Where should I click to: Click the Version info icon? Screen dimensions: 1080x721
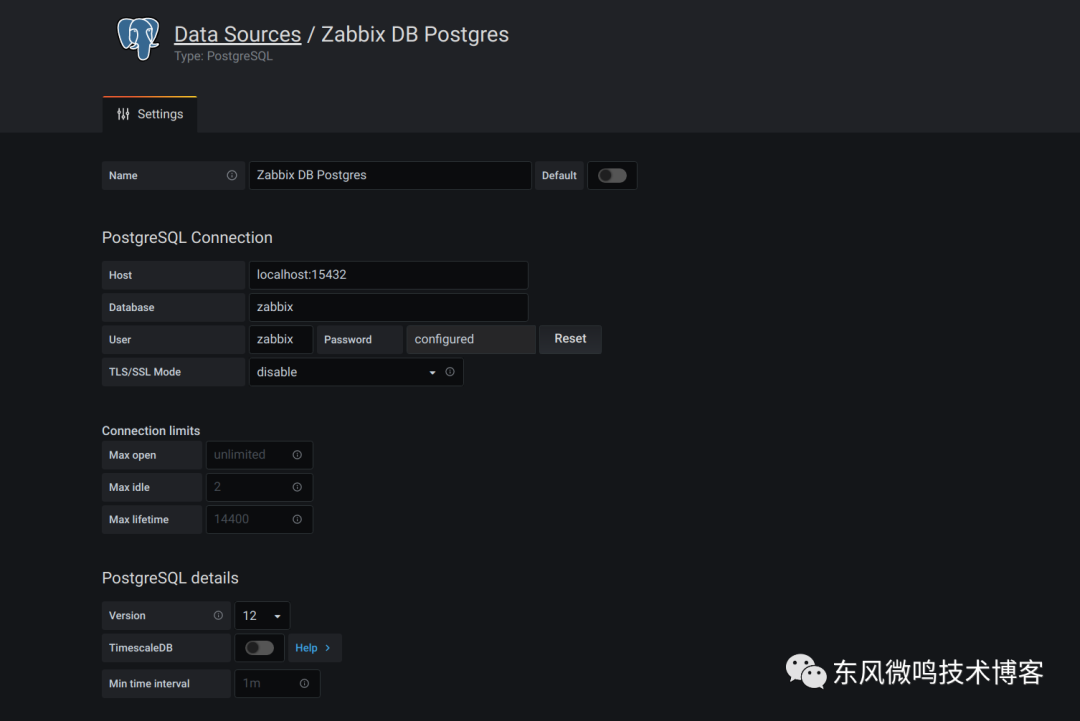[218, 615]
